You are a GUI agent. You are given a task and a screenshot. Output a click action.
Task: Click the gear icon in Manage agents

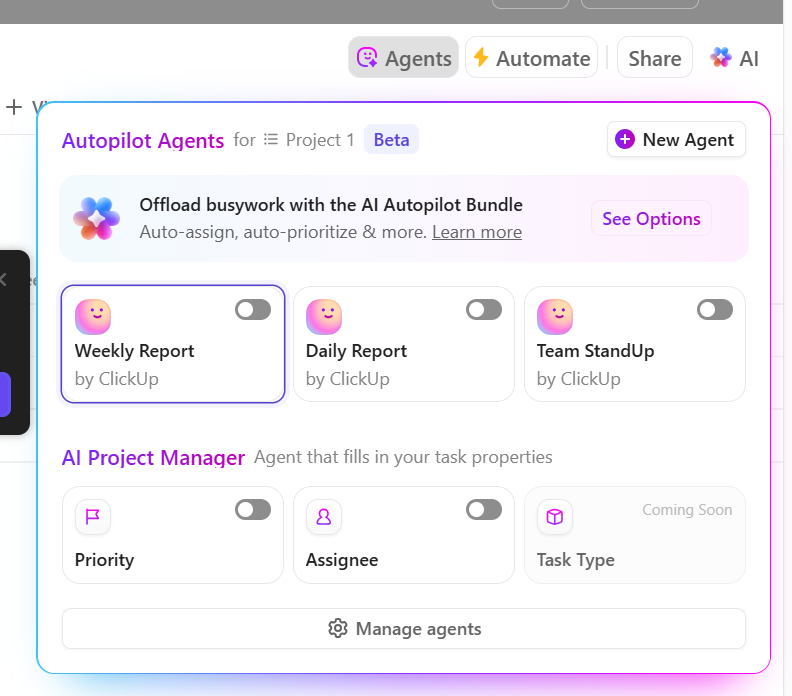[x=338, y=628]
